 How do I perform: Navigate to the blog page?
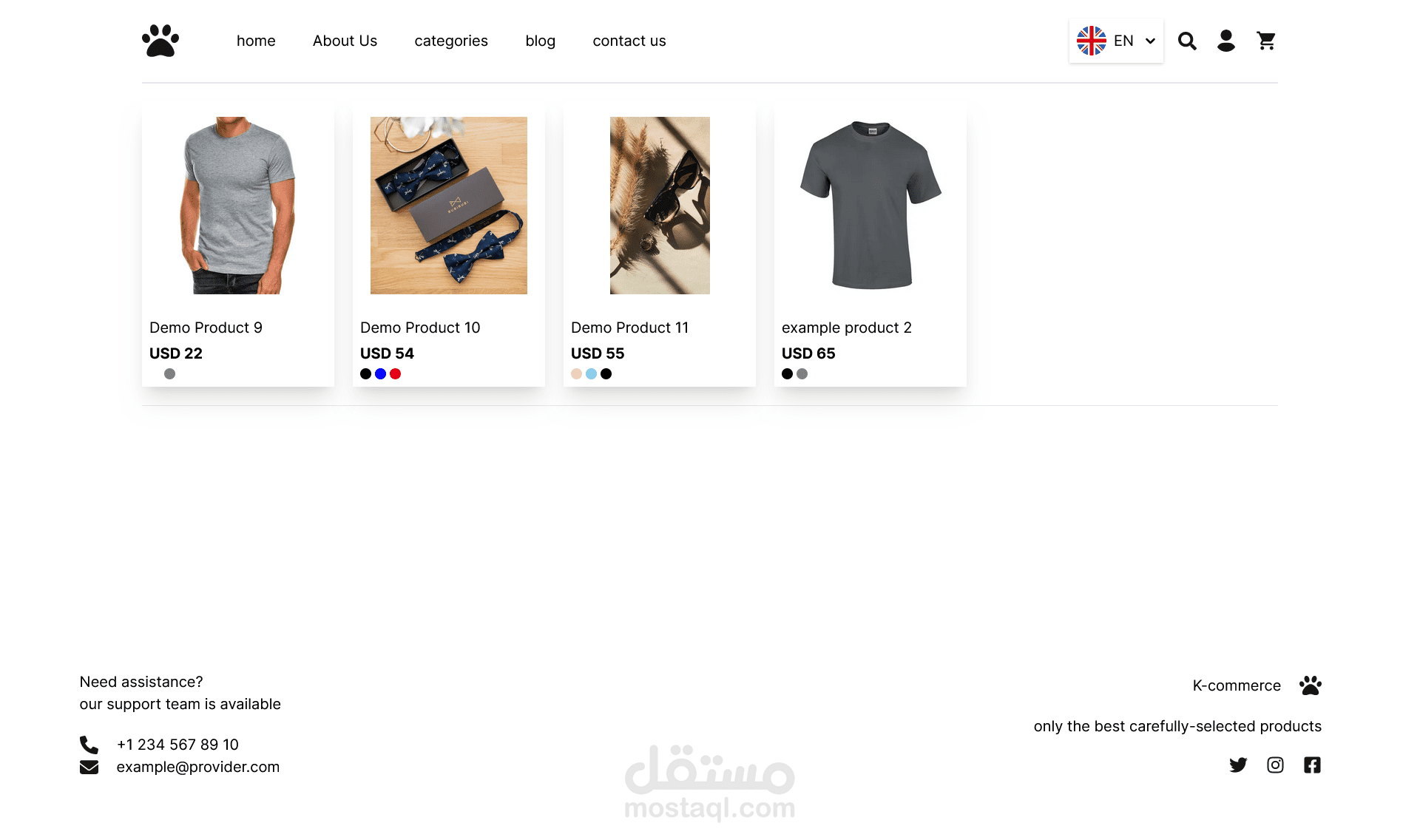point(540,41)
